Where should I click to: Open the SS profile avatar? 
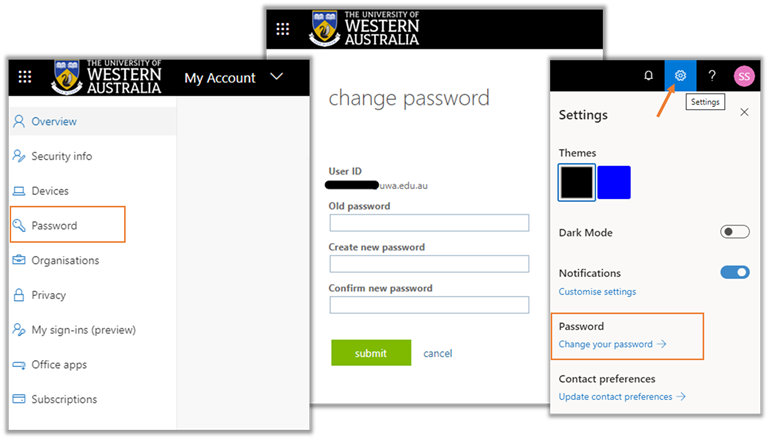(743, 77)
